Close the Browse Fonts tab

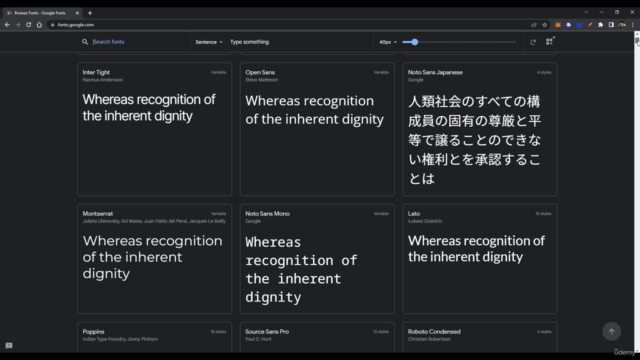coord(77,13)
